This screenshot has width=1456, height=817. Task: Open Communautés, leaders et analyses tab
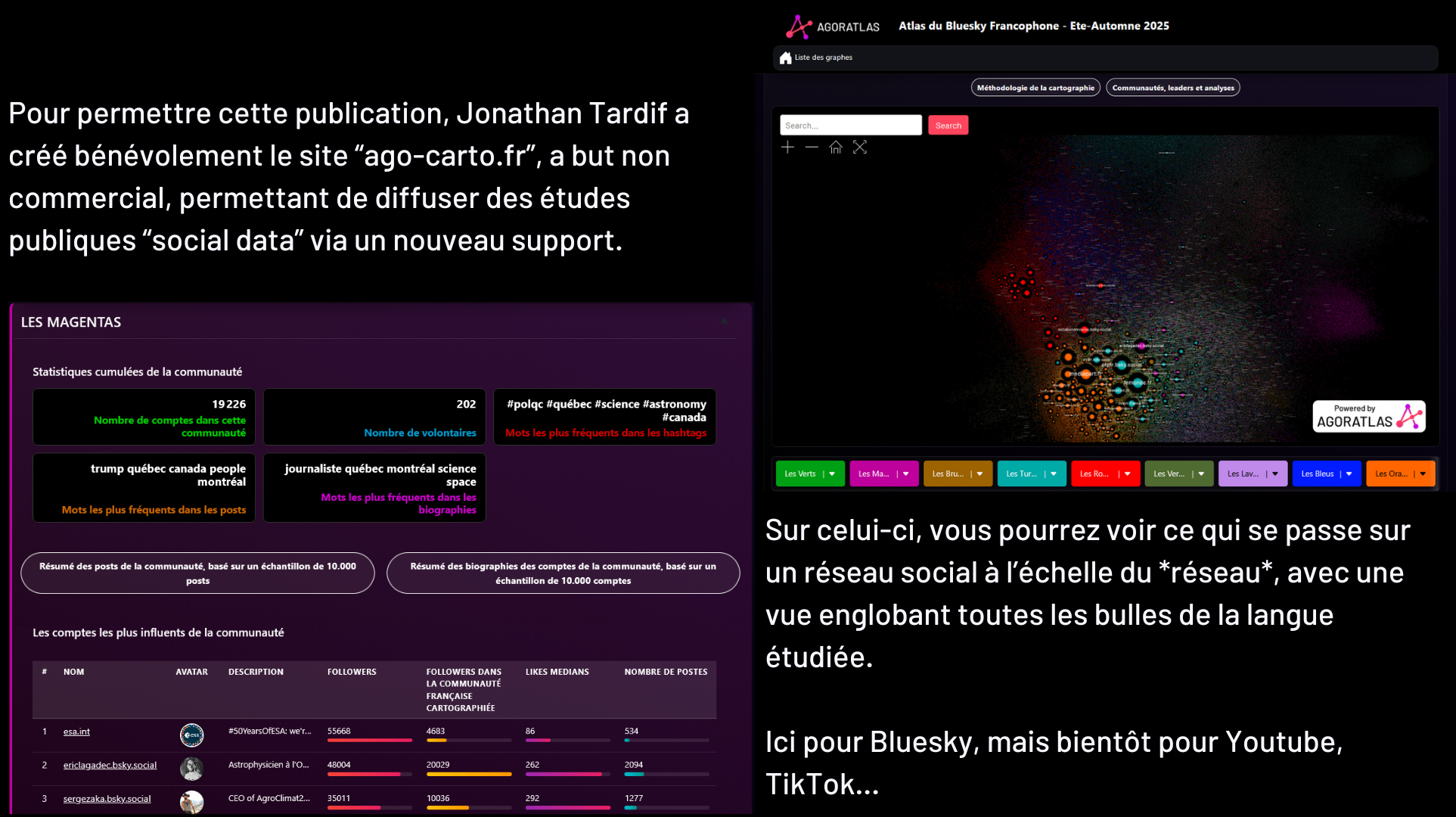tap(1172, 88)
